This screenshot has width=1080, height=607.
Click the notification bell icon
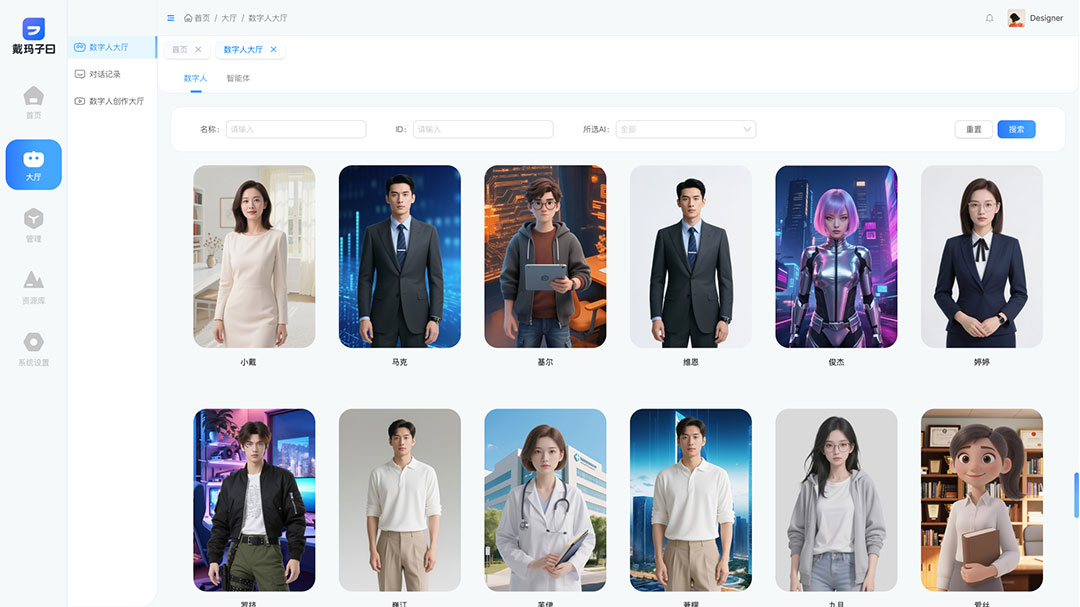(989, 18)
